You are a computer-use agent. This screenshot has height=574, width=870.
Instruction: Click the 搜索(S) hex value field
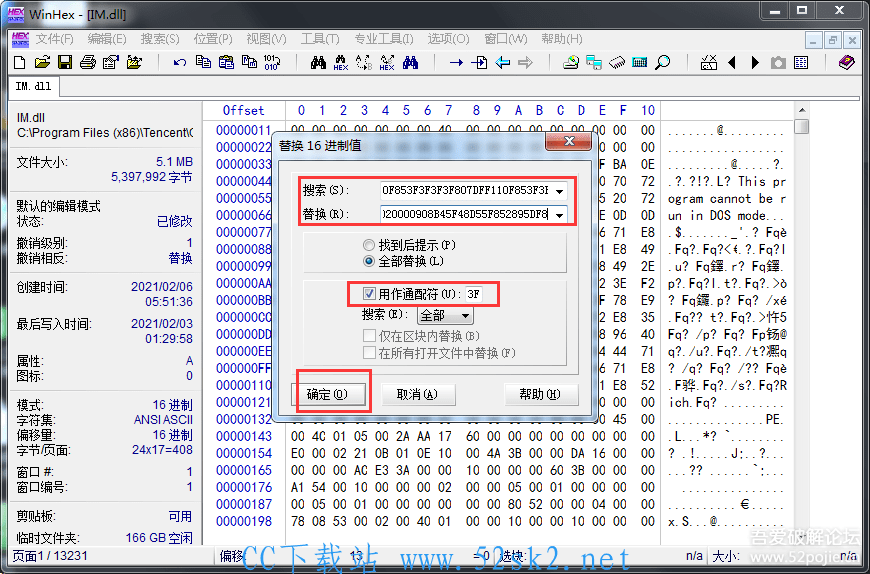point(473,191)
